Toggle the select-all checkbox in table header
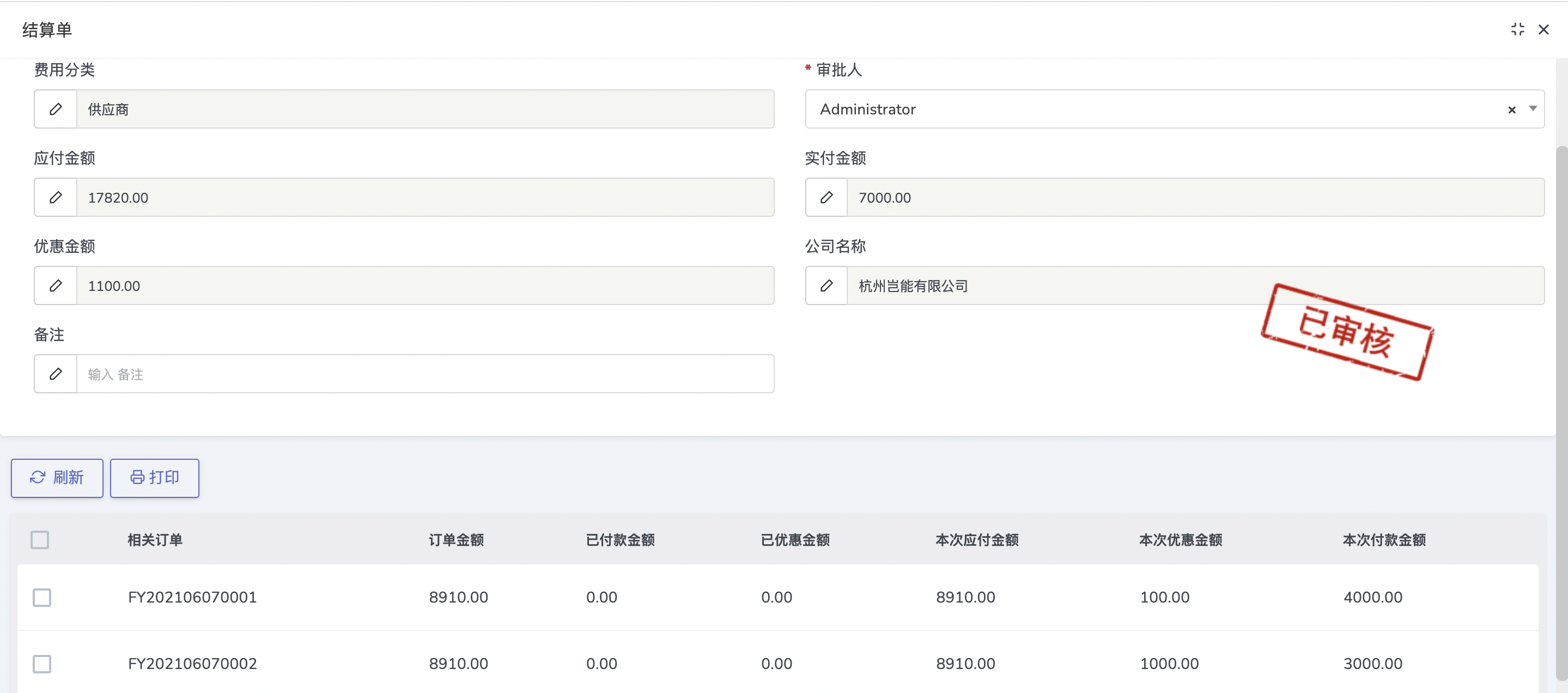This screenshot has width=1568, height=693. 40,540
